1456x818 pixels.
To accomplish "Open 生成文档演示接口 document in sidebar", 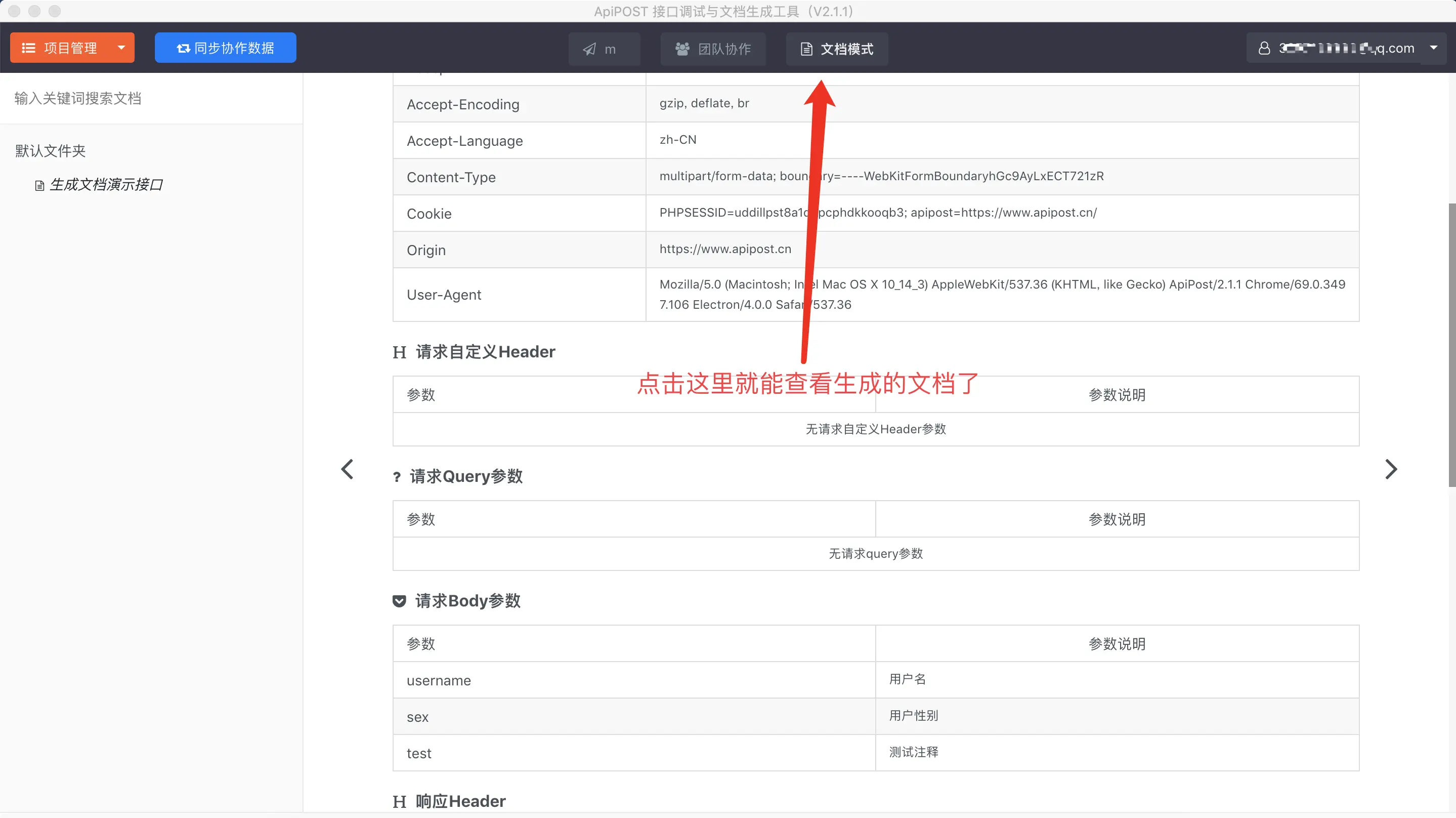I will point(106,185).
